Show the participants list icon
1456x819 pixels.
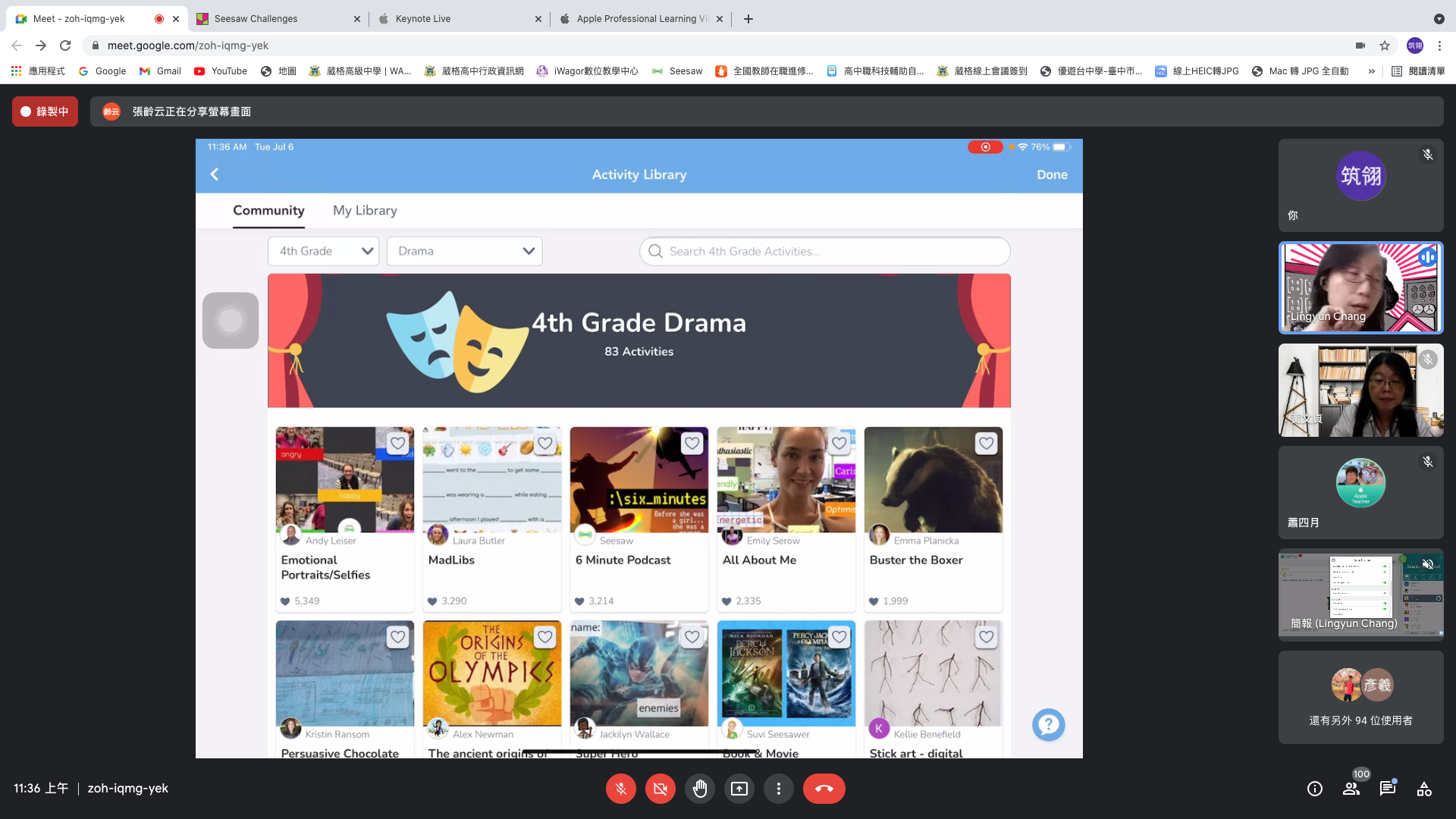point(1351,789)
